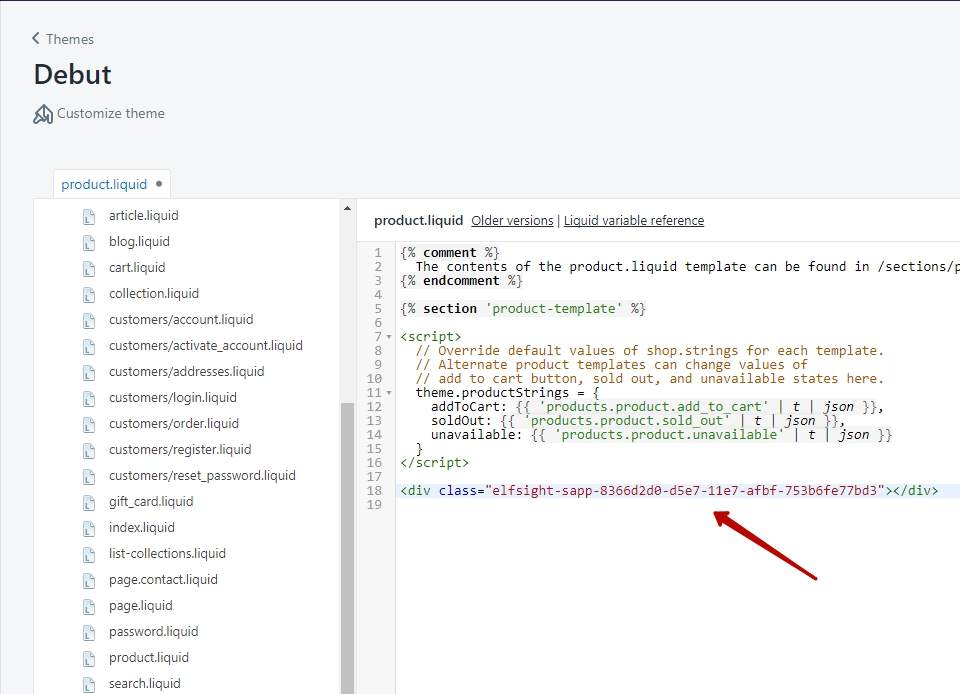Click the back chevron beside Themes

click(x=36, y=39)
